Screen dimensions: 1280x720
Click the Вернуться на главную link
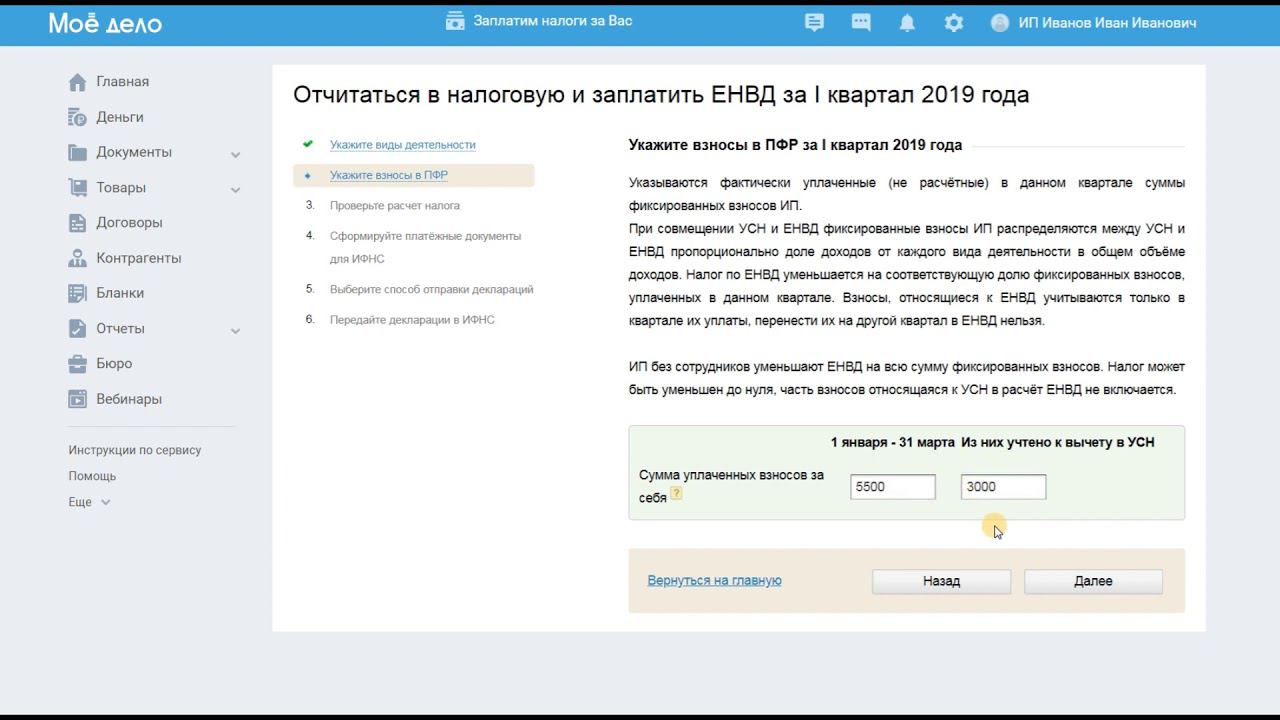(x=714, y=580)
